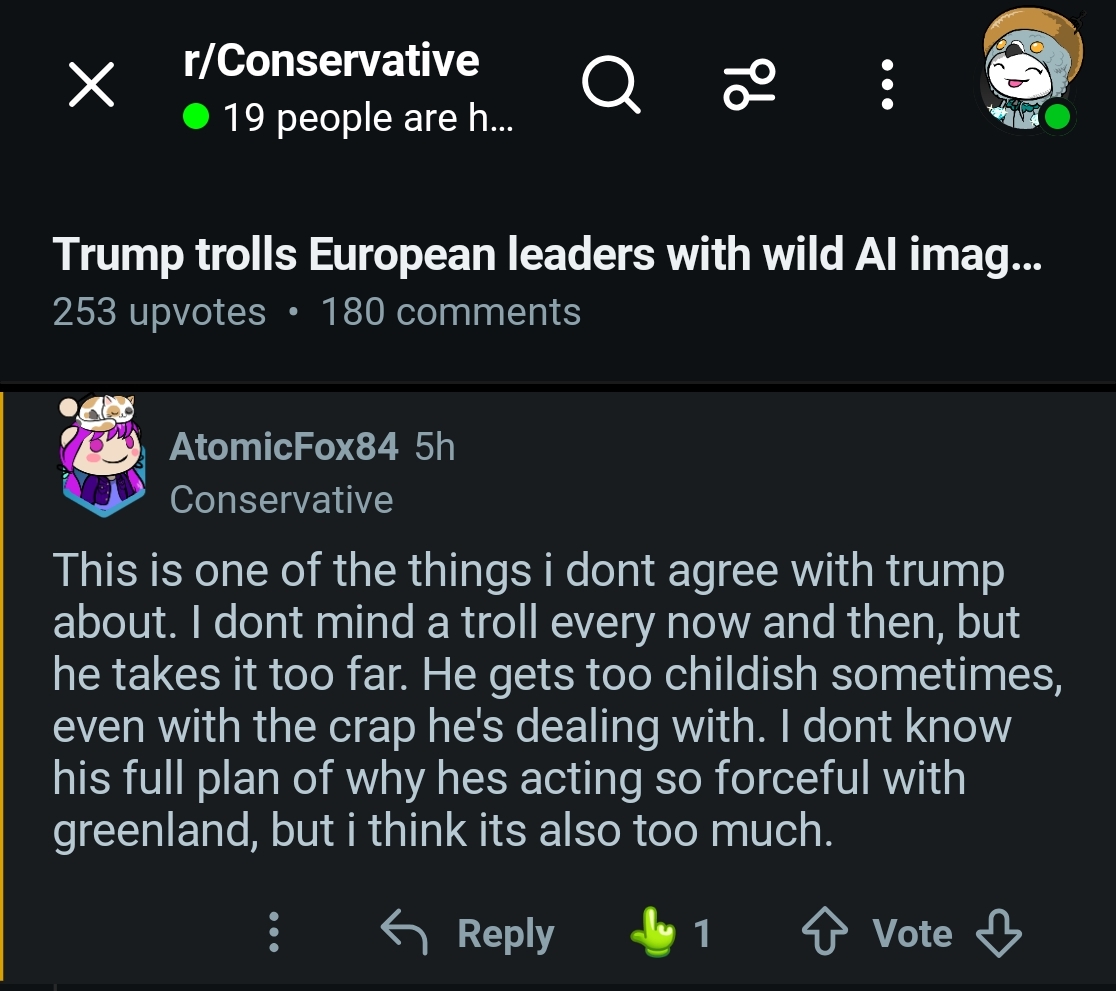The image size is (1116, 991).
Task: Open comment sort options sliders icon
Action: click(x=750, y=84)
